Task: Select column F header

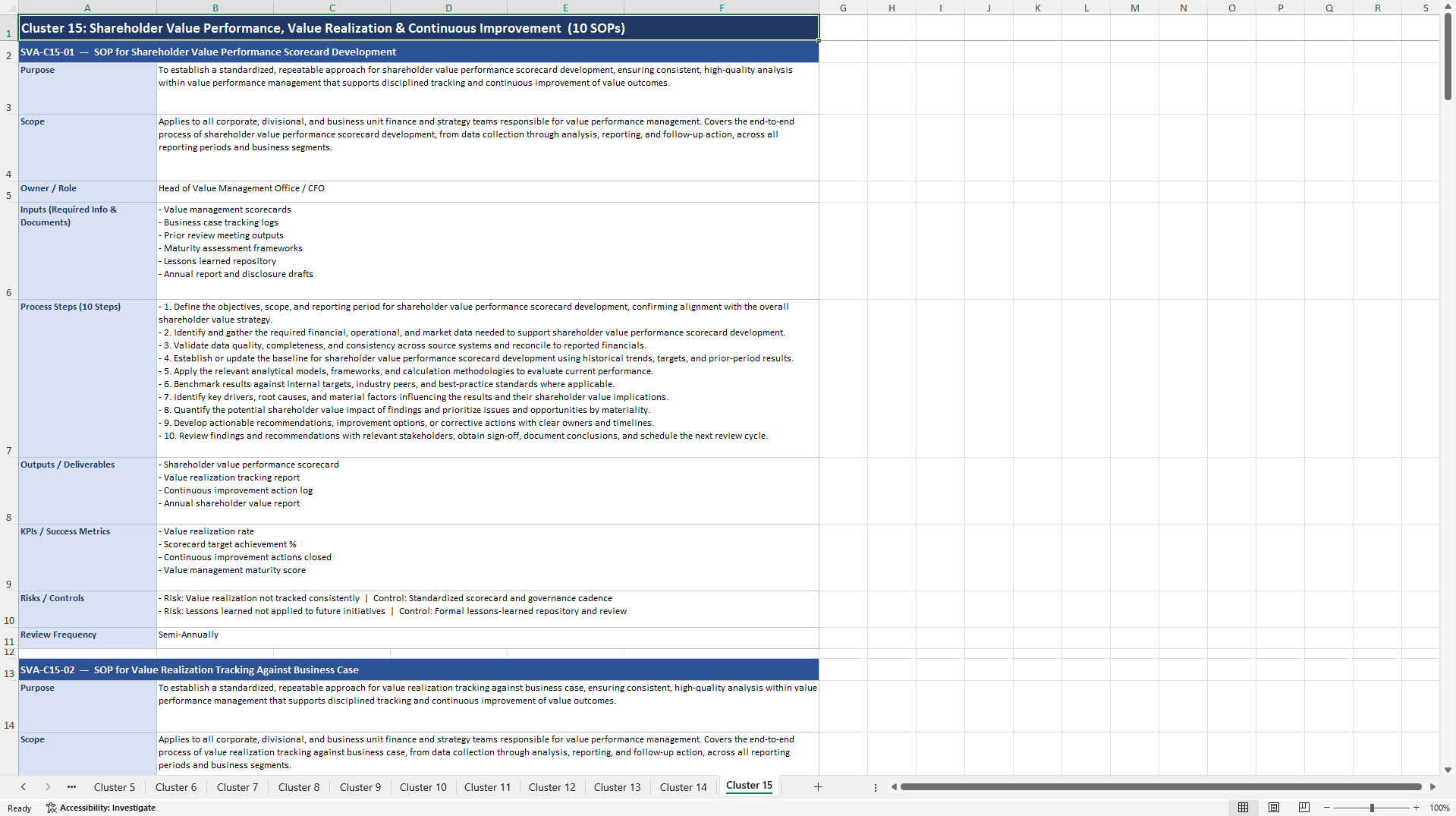Action: 722,8
